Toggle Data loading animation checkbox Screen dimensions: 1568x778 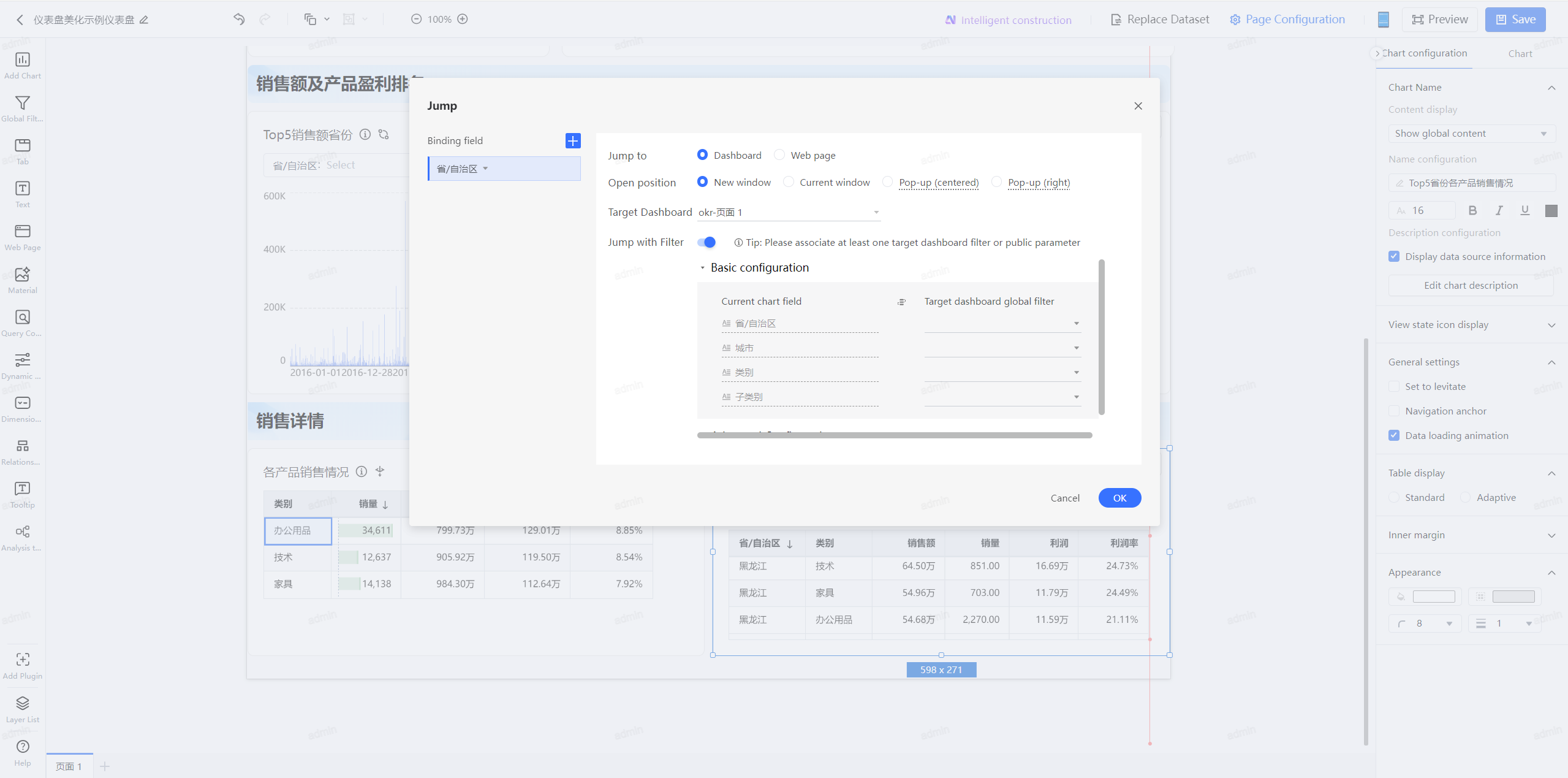[x=1394, y=435]
